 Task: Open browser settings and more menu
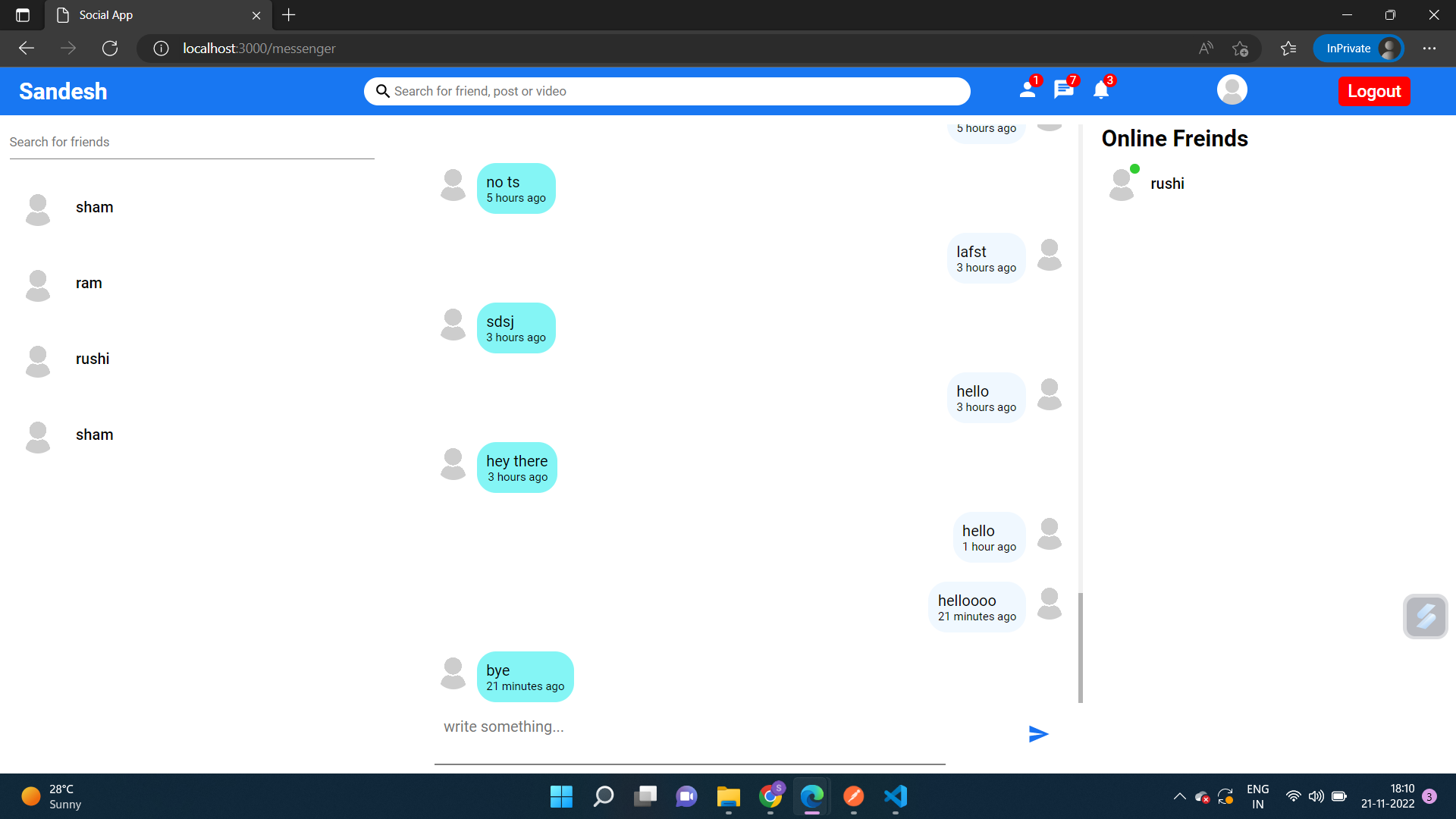(x=1429, y=49)
